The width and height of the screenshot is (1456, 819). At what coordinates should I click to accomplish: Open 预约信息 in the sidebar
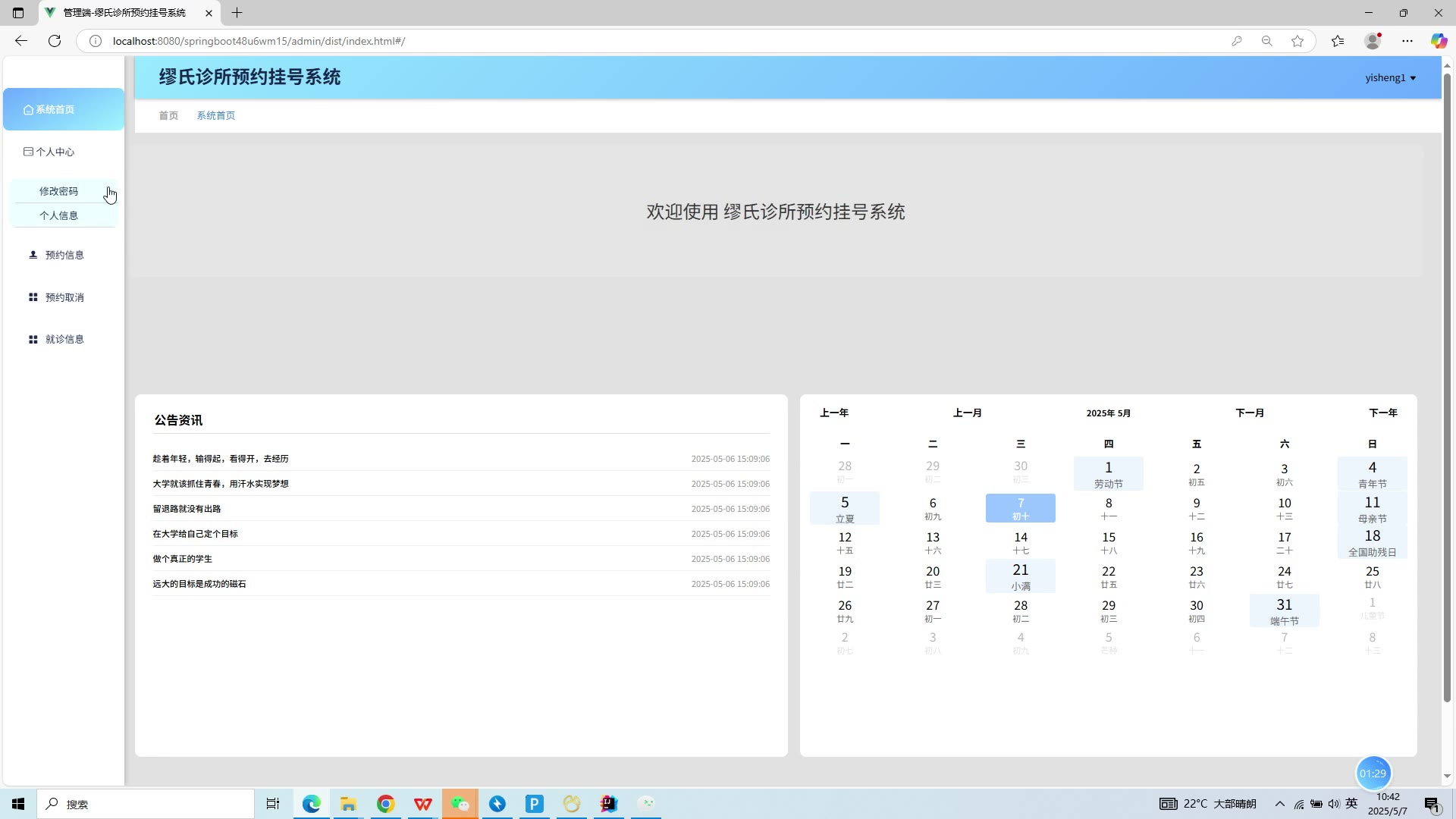click(64, 255)
